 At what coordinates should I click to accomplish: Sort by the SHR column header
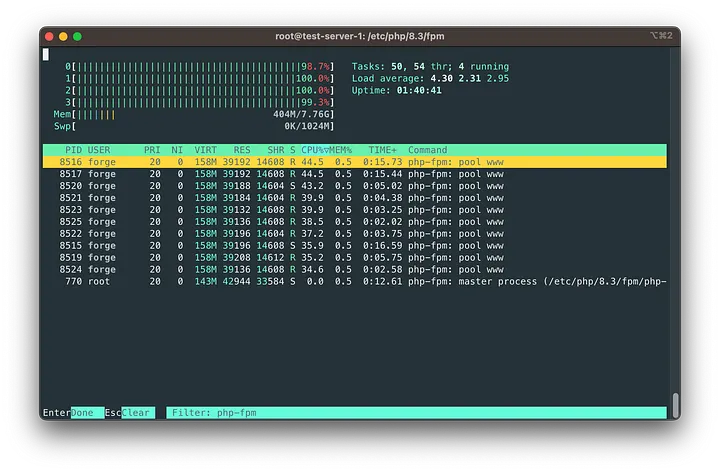276,150
